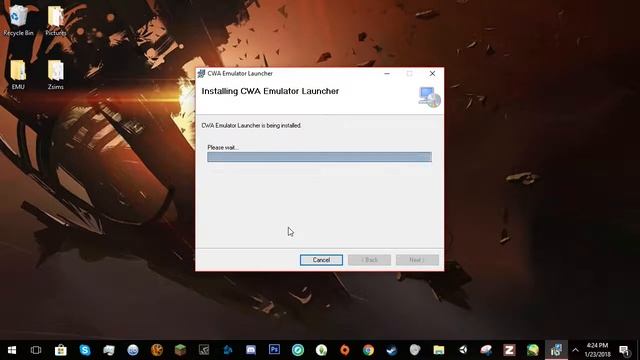Click the "Installing CWA Emulator Launcher" heading
This screenshot has width=640, height=360.
tap(270, 91)
